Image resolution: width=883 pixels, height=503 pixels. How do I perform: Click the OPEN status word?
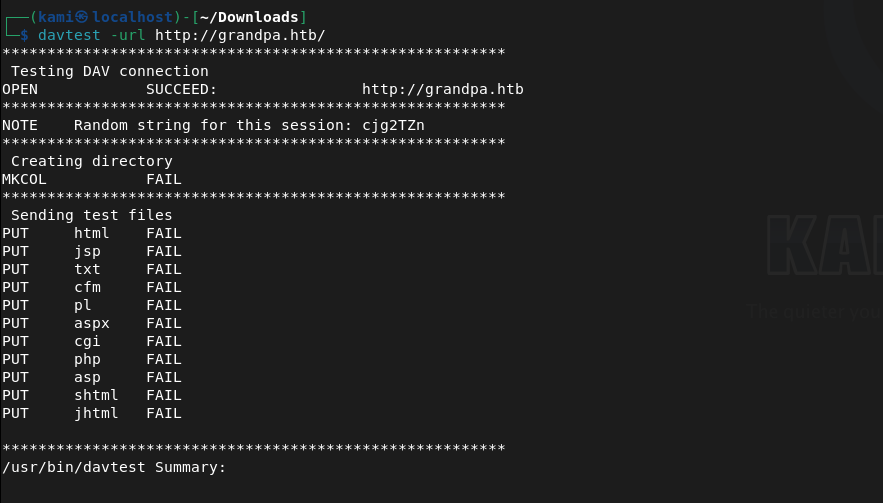(20, 89)
